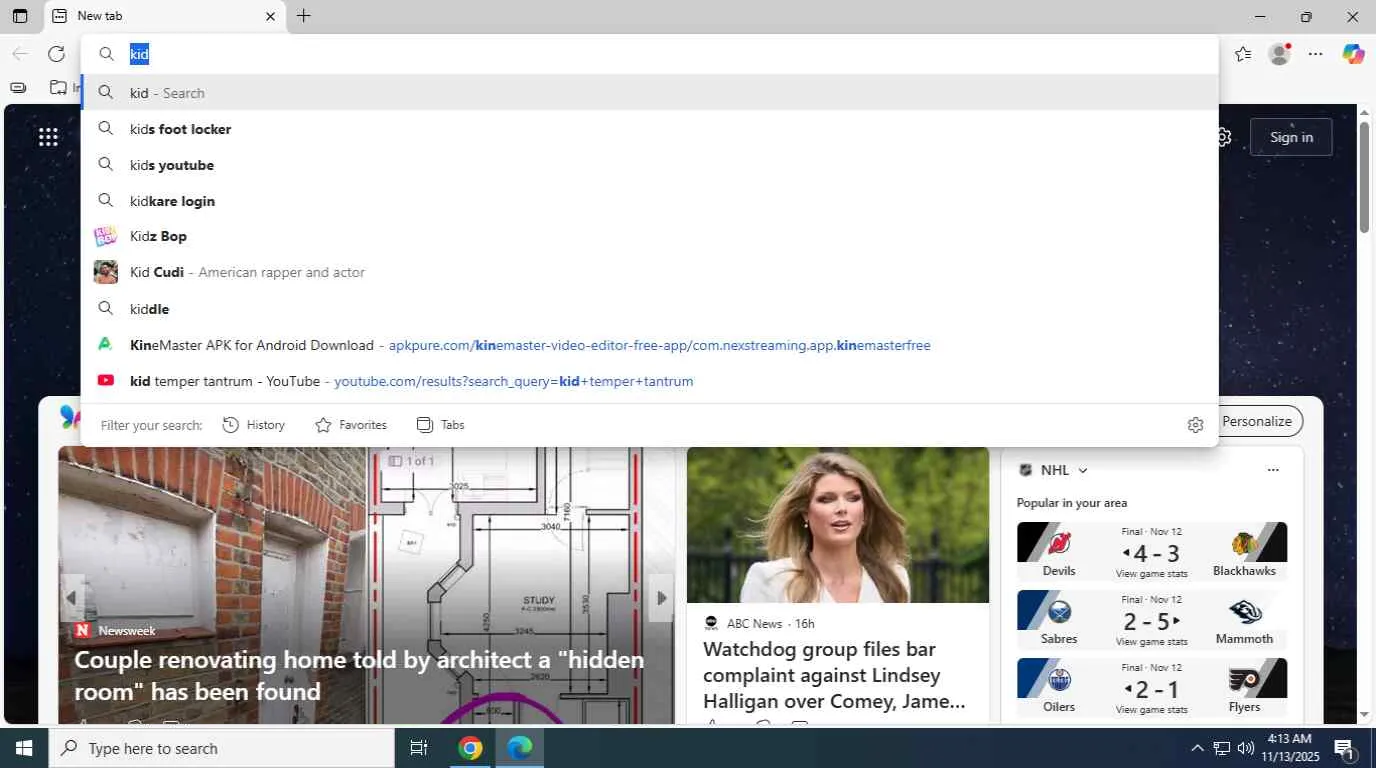Show hidden system tray icons
This screenshot has height=768, width=1376.
1197,748
